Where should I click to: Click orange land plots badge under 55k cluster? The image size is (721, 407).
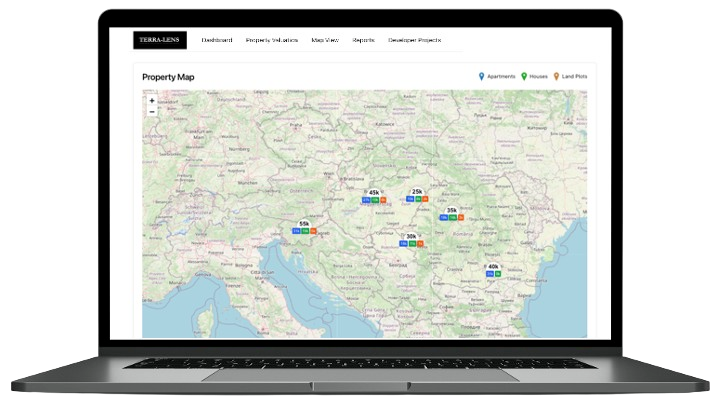pos(313,231)
